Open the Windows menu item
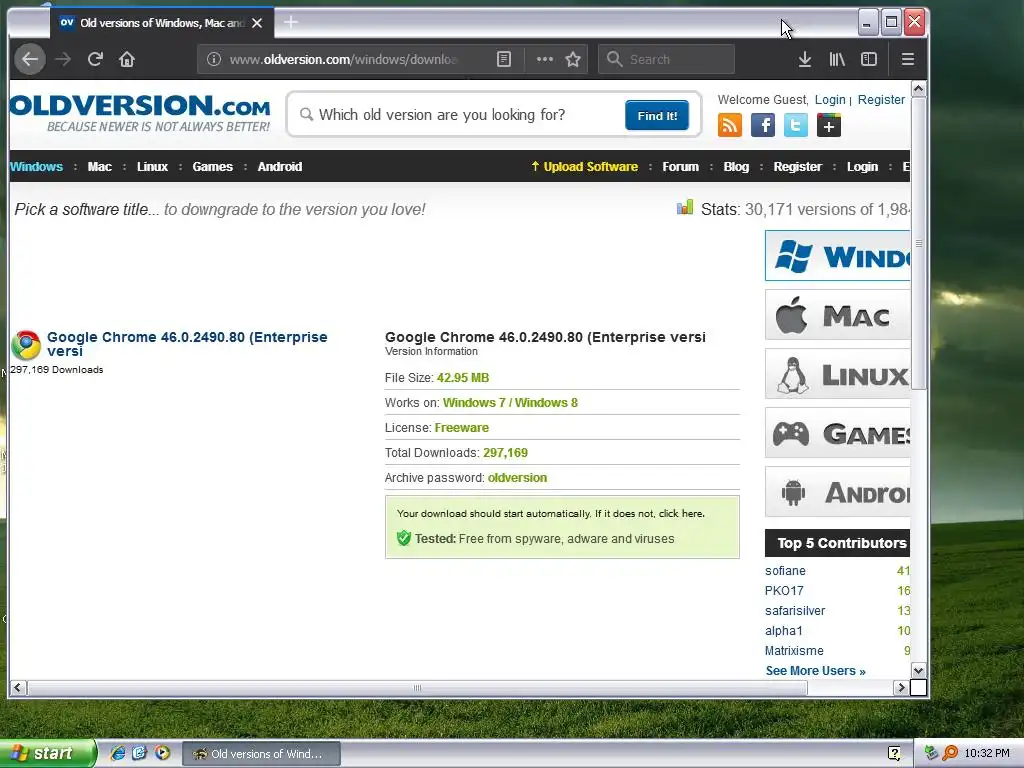Viewport: 1024px width, 768px height. point(37,167)
